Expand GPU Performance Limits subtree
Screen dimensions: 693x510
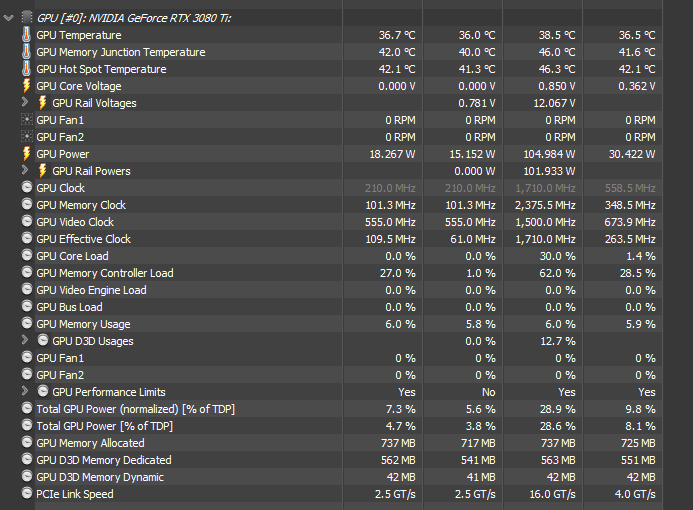[x=25, y=391]
